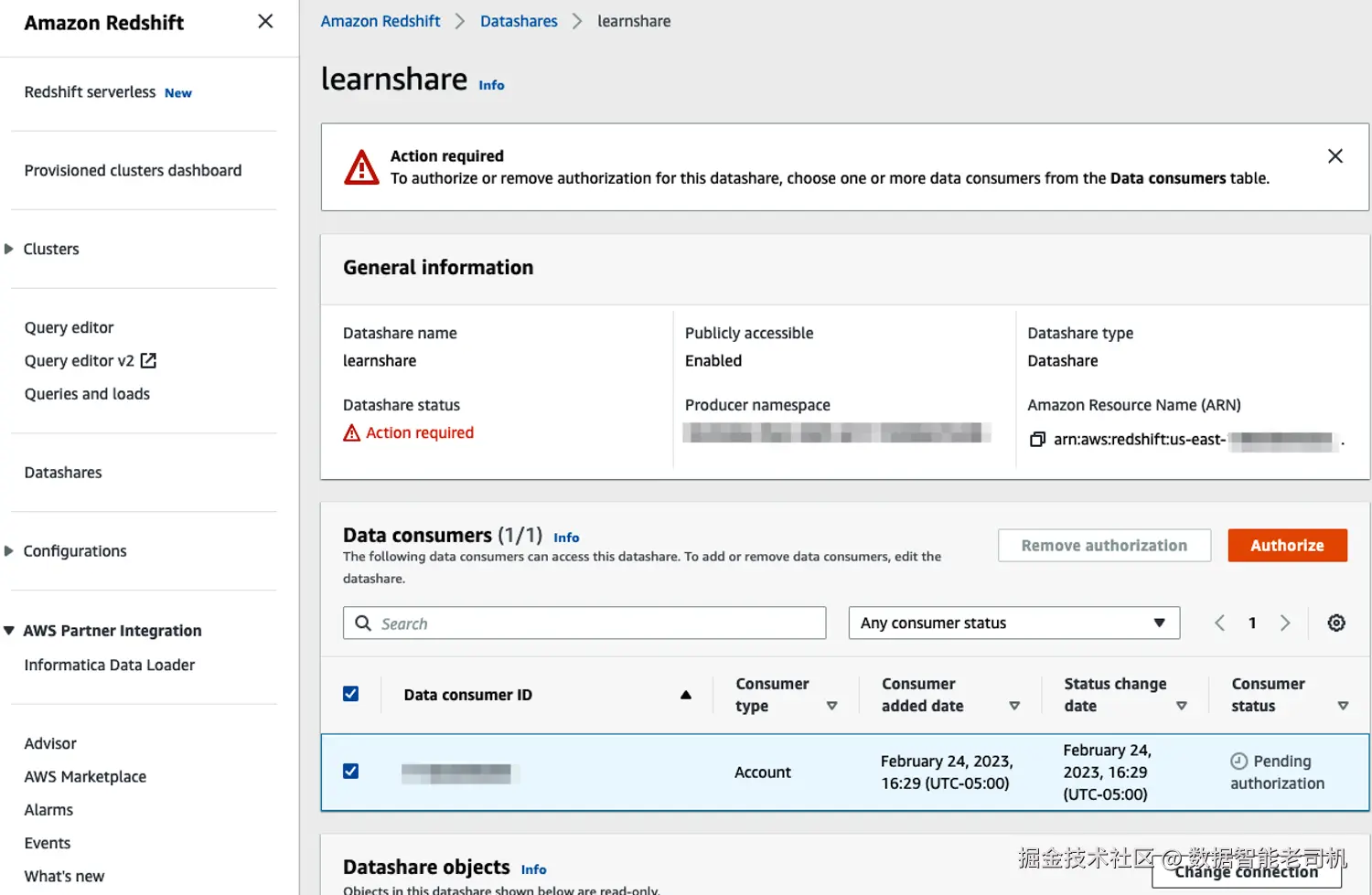The width and height of the screenshot is (1372, 895).
Task: Focus the data consumers Search field
Action: (x=584, y=623)
